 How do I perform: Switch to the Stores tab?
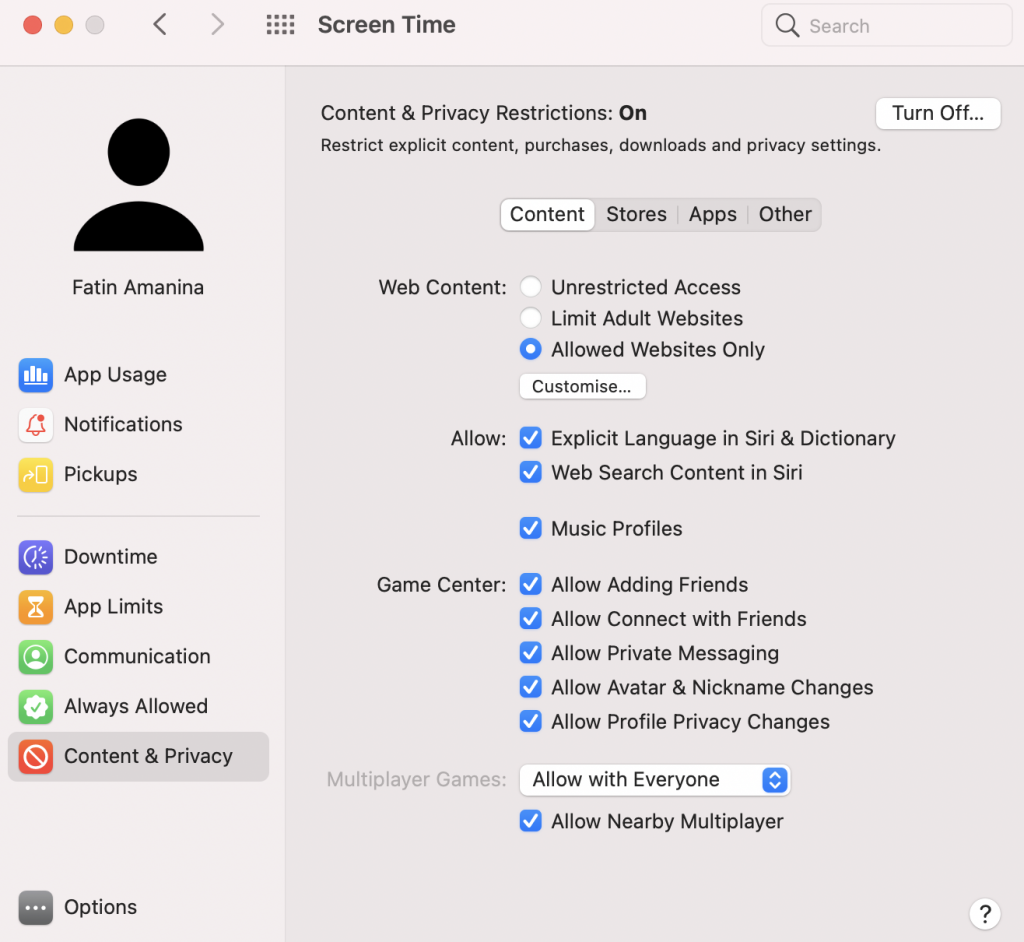click(x=636, y=215)
